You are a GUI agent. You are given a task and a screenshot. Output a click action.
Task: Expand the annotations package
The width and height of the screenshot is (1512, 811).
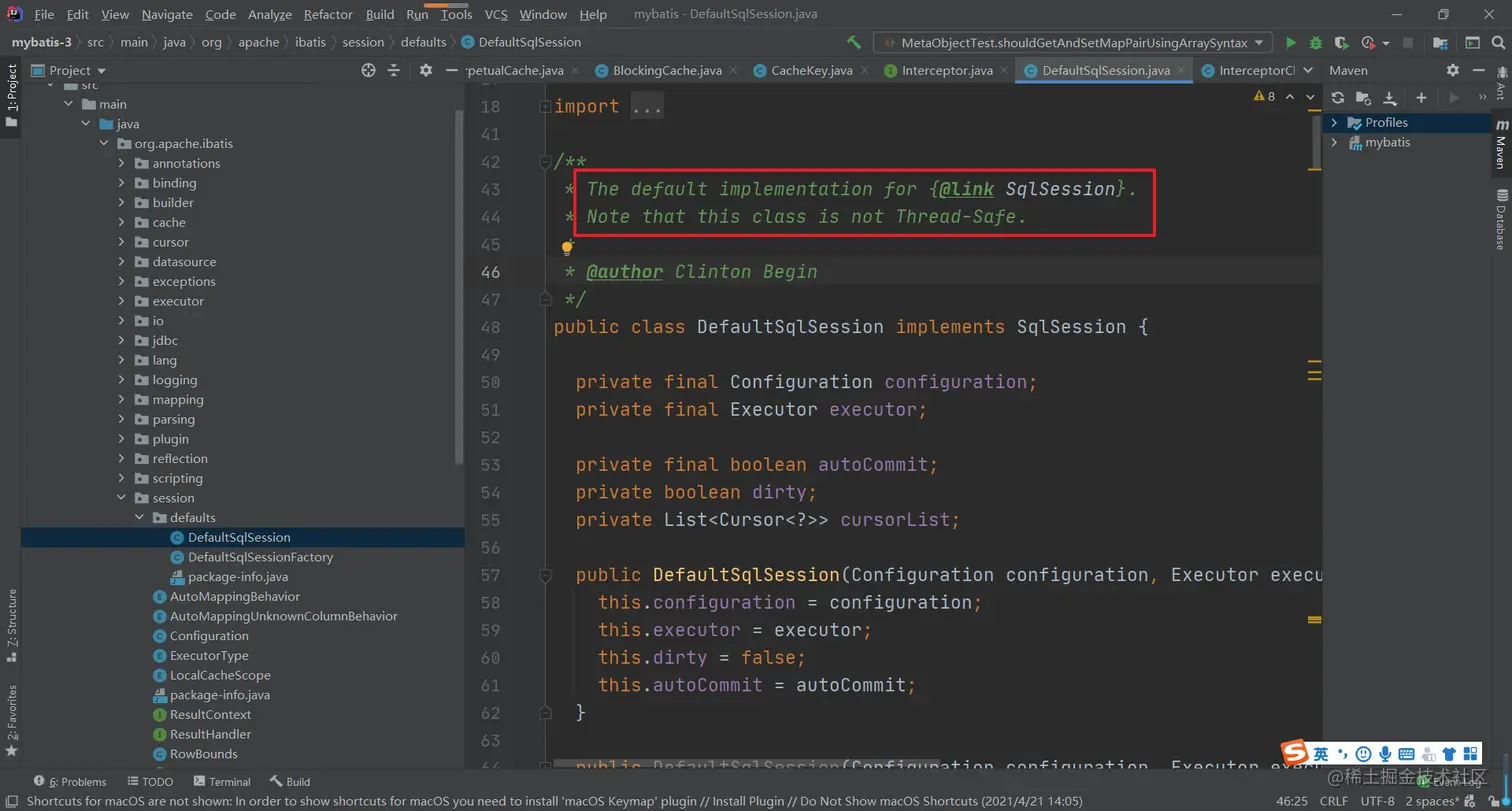[x=121, y=163]
